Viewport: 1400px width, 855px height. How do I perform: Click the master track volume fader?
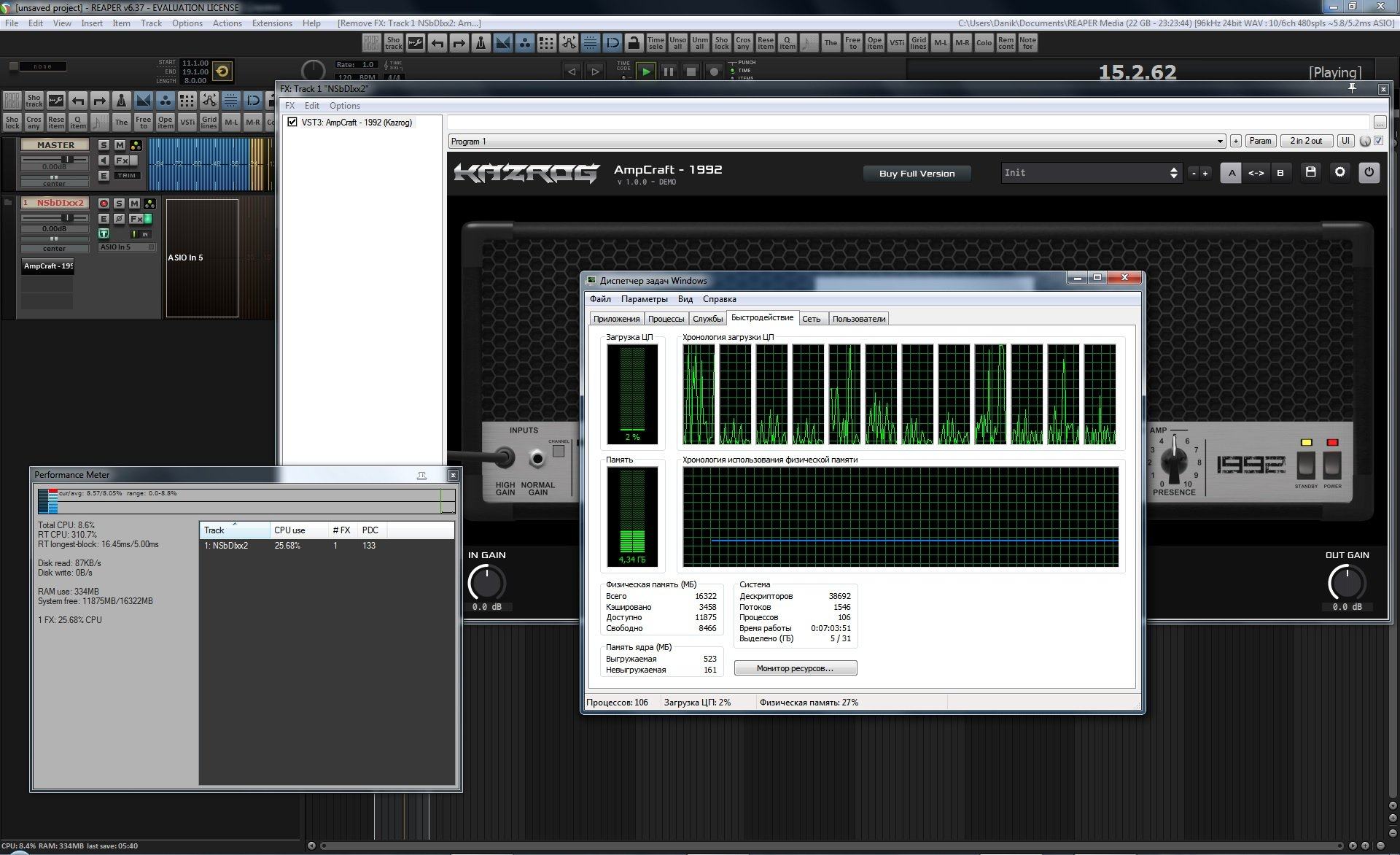click(67, 159)
